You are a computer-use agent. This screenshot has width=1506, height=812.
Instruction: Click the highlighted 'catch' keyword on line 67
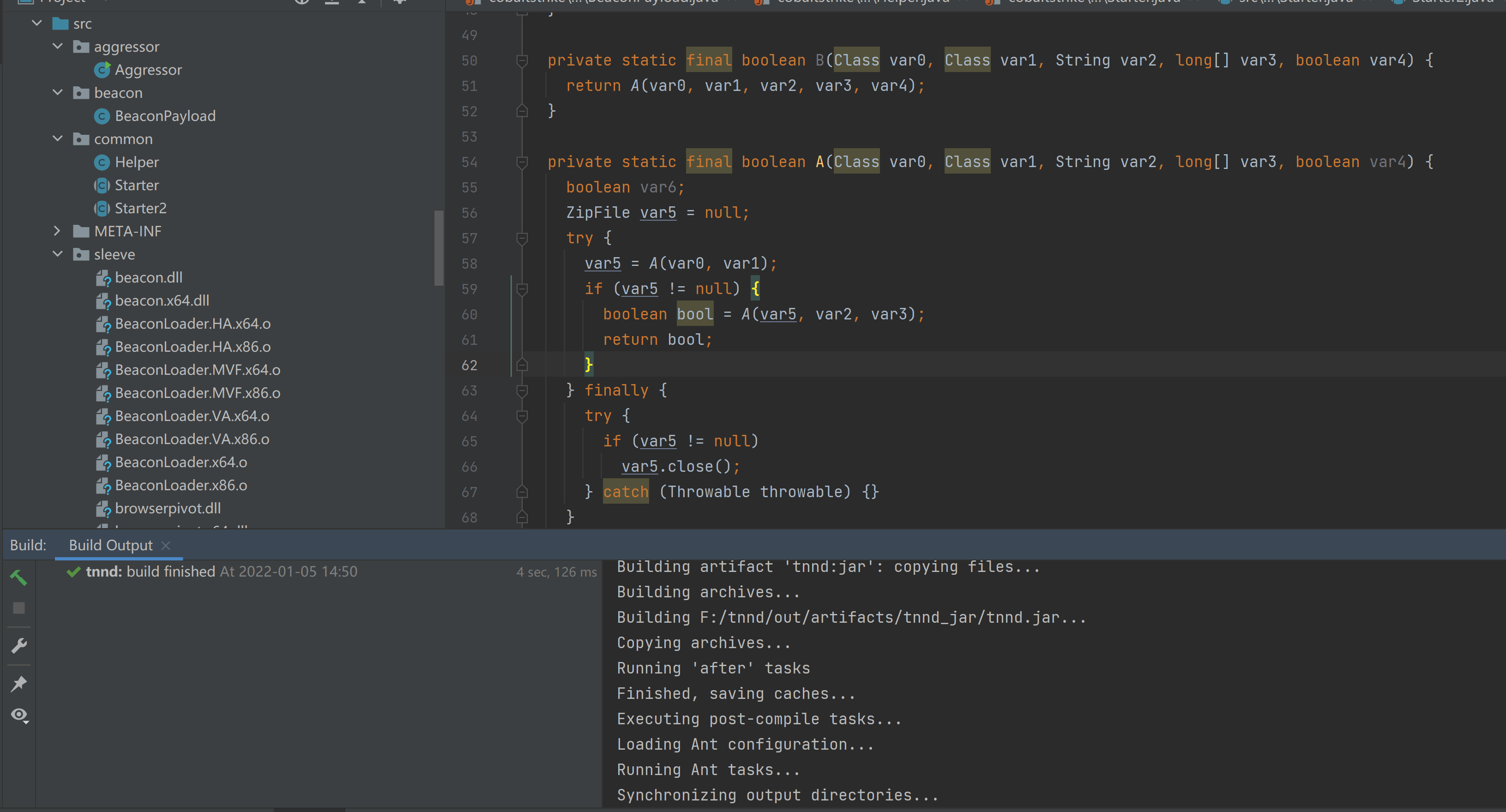click(626, 492)
